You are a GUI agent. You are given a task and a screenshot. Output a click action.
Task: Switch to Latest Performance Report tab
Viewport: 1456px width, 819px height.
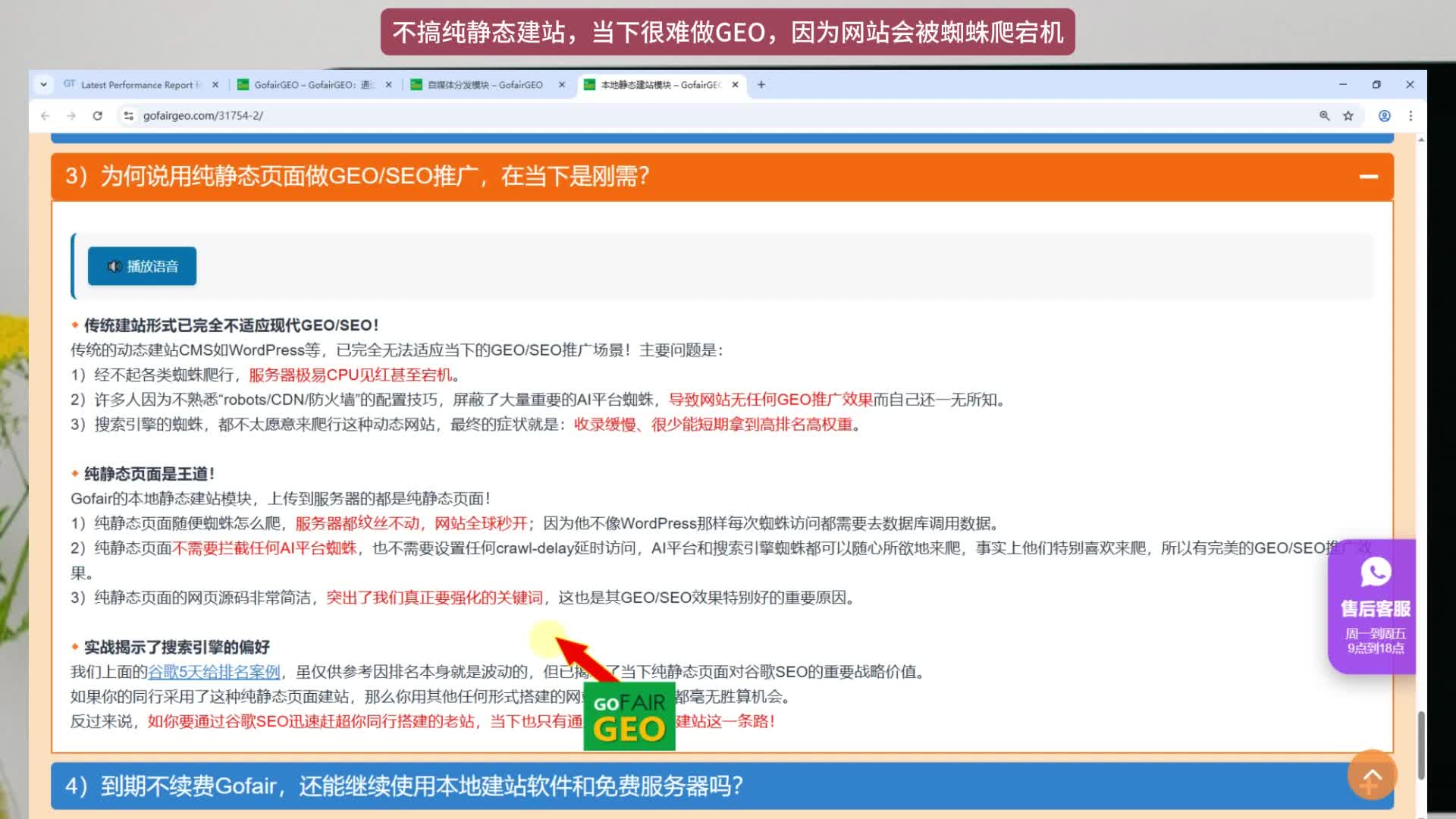click(x=136, y=85)
